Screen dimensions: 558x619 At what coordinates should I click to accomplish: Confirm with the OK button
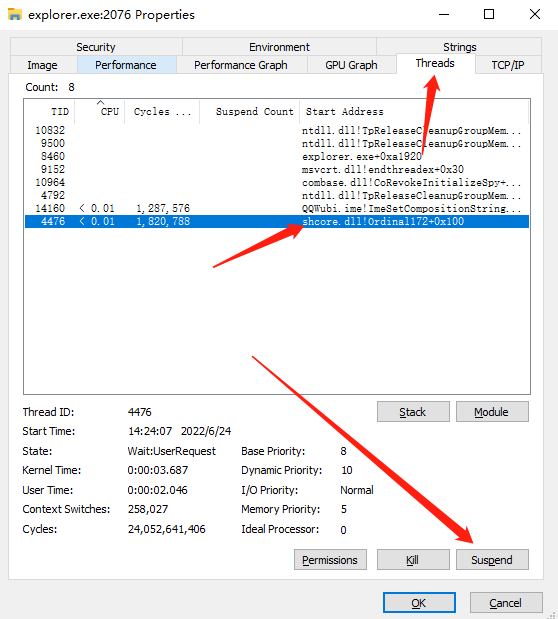419,603
